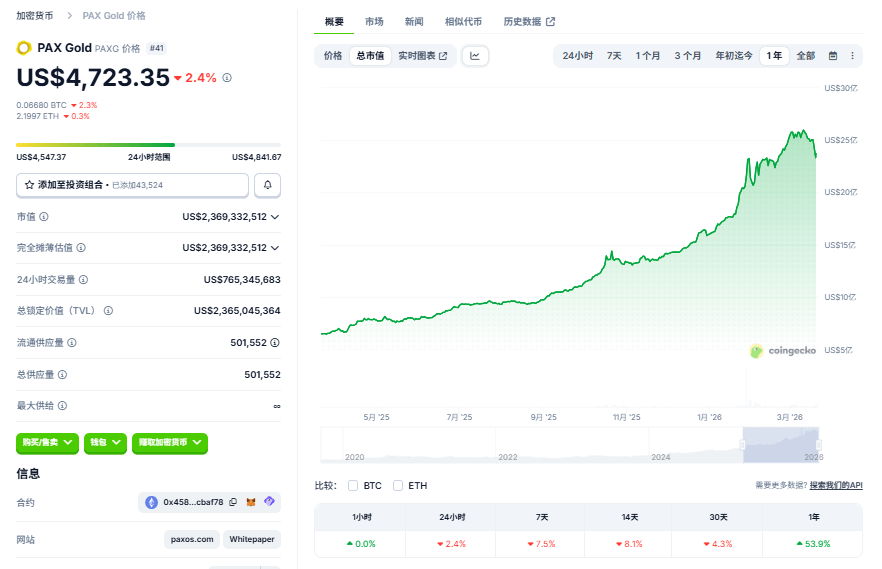Open the chart more options menu
882x569 pixels.
[x=852, y=56]
